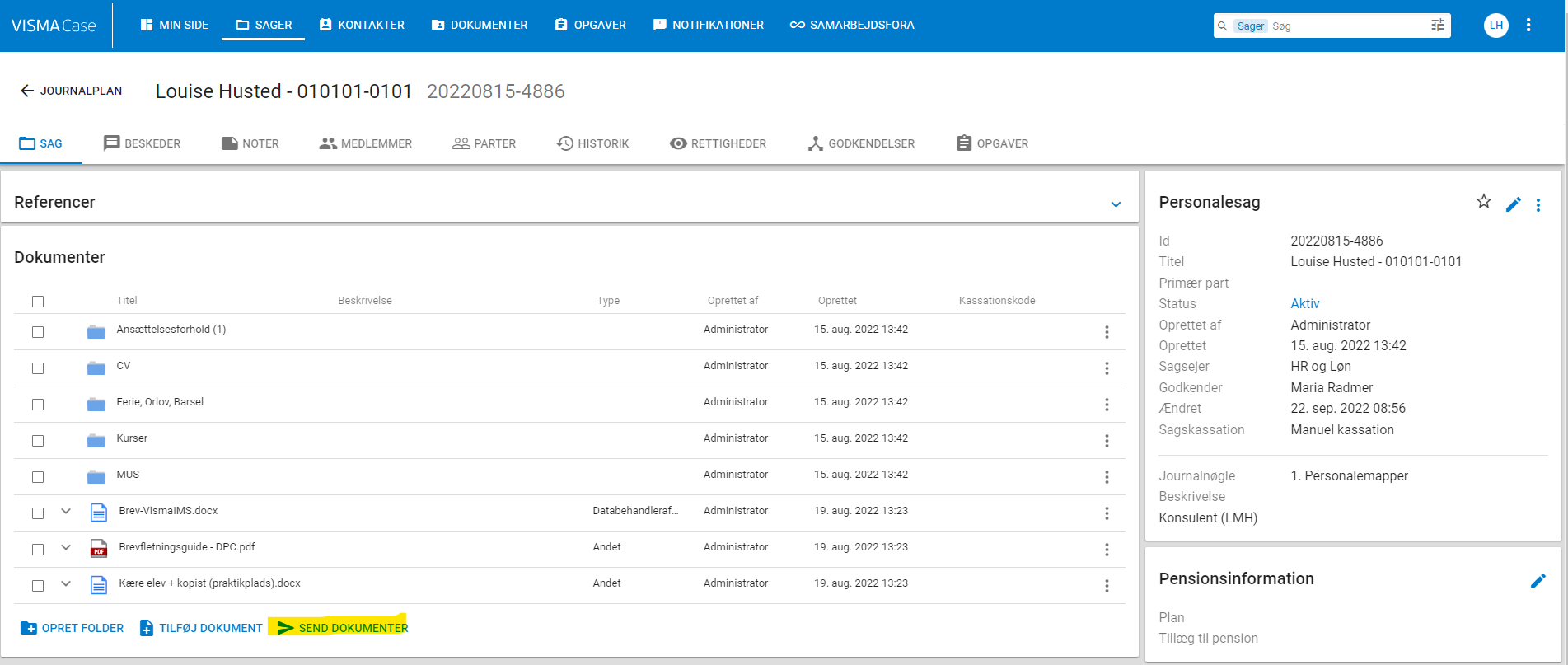This screenshot has width=1568, height=665.
Task: Open the case-level OPGAVER tab
Action: [992, 143]
